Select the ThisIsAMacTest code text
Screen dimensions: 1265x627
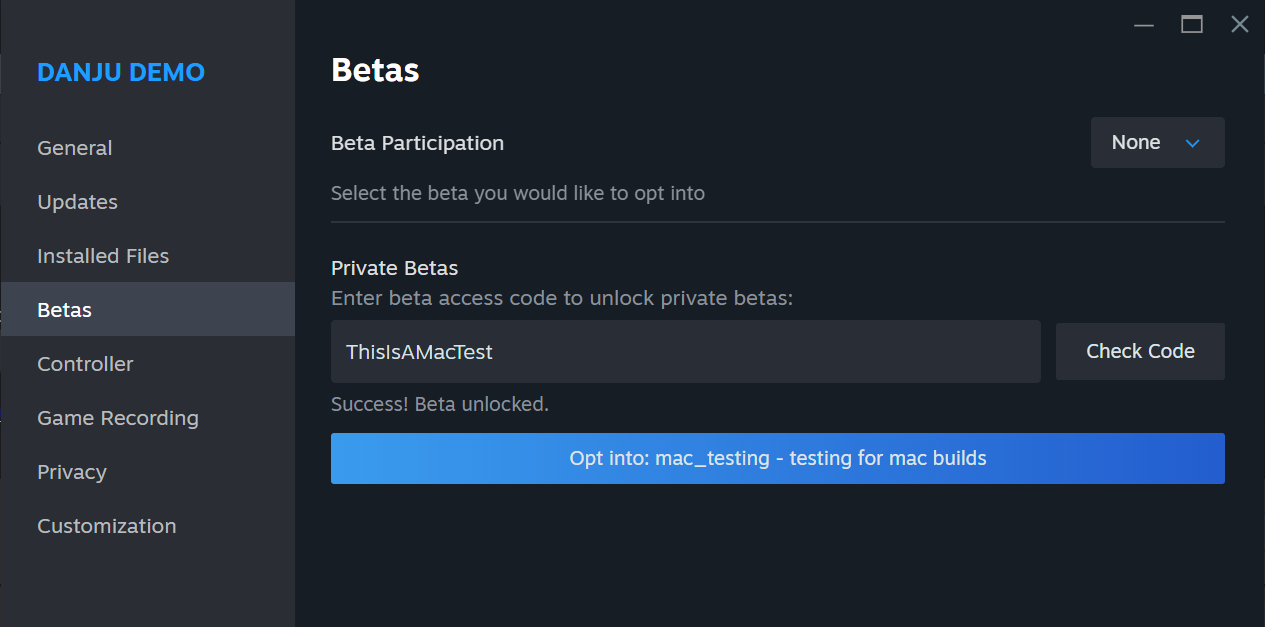point(418,351)
